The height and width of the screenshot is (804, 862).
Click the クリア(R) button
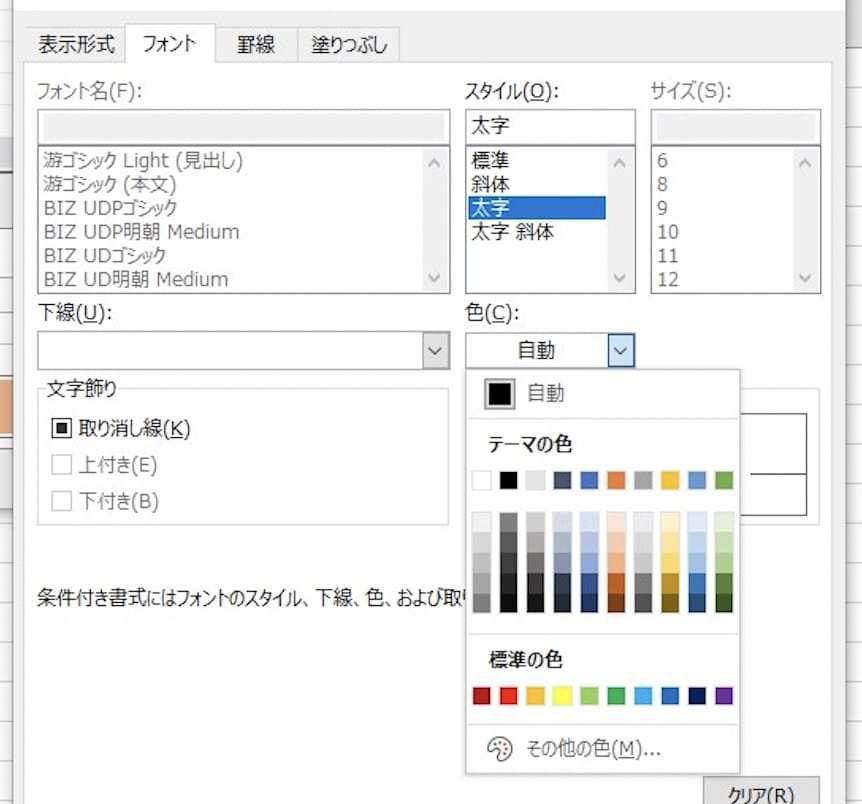[x=761, y=792]
